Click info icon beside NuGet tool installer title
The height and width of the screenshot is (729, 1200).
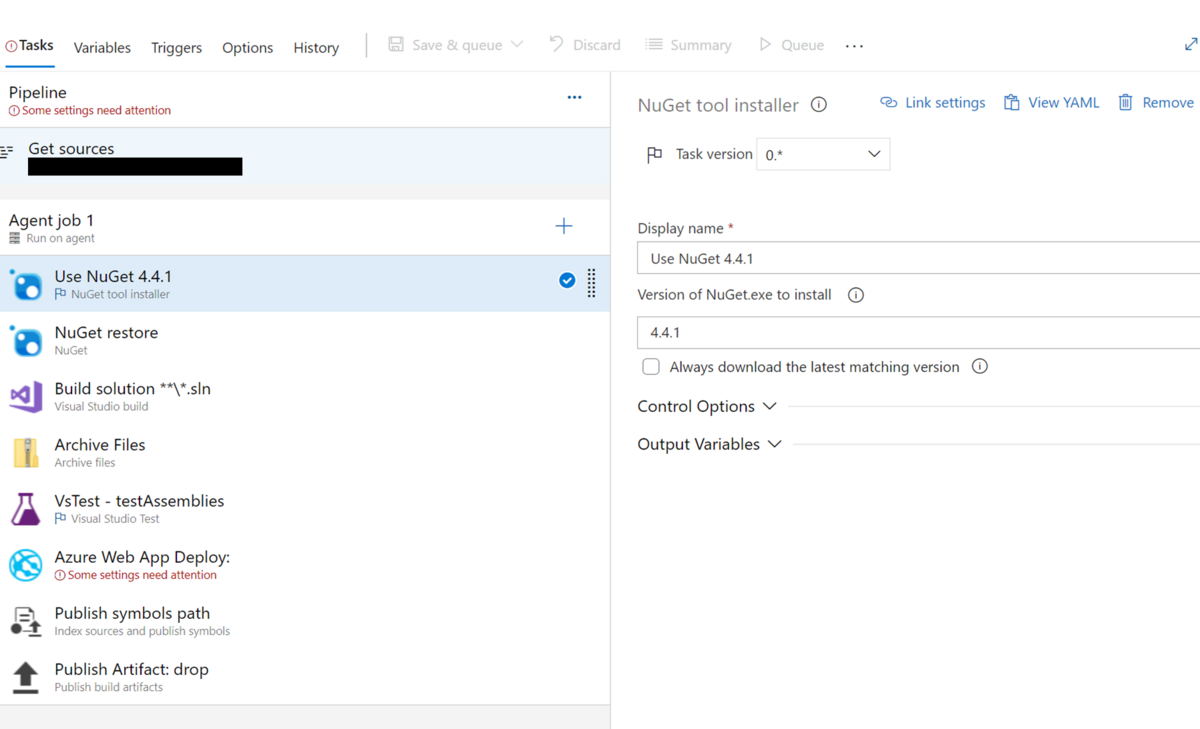point(819,104)
